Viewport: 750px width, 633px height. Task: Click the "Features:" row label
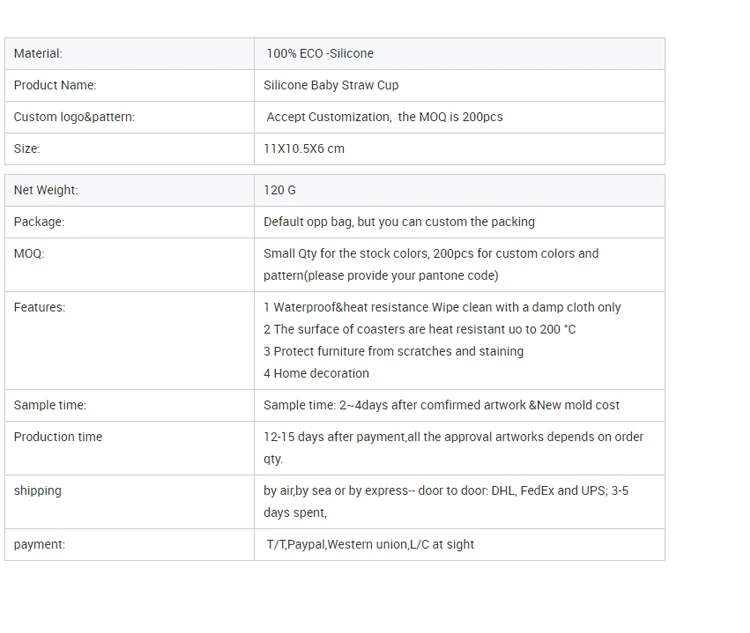point(39,308)
